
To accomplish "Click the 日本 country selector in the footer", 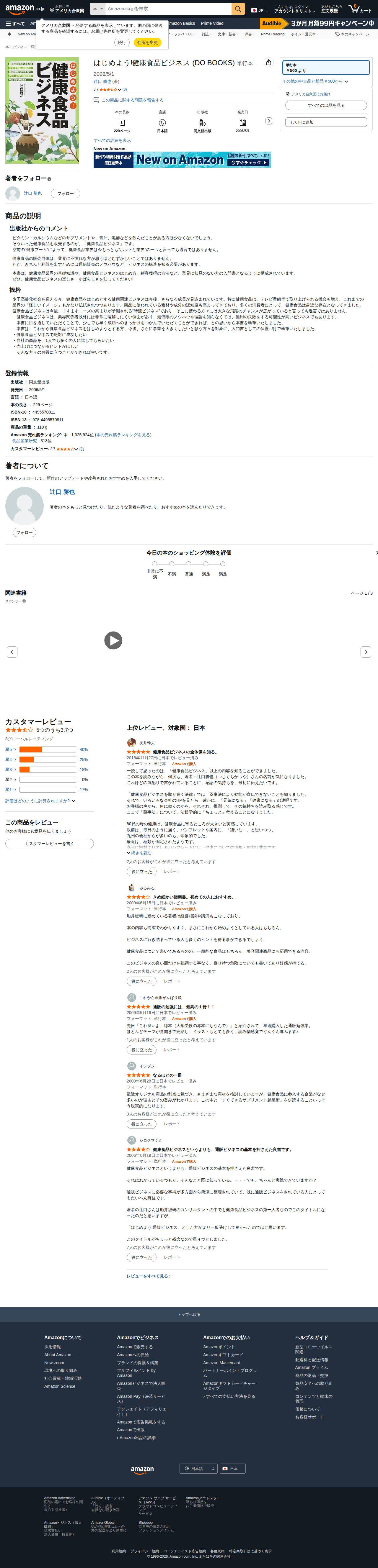I will [x=232, y=1469].
